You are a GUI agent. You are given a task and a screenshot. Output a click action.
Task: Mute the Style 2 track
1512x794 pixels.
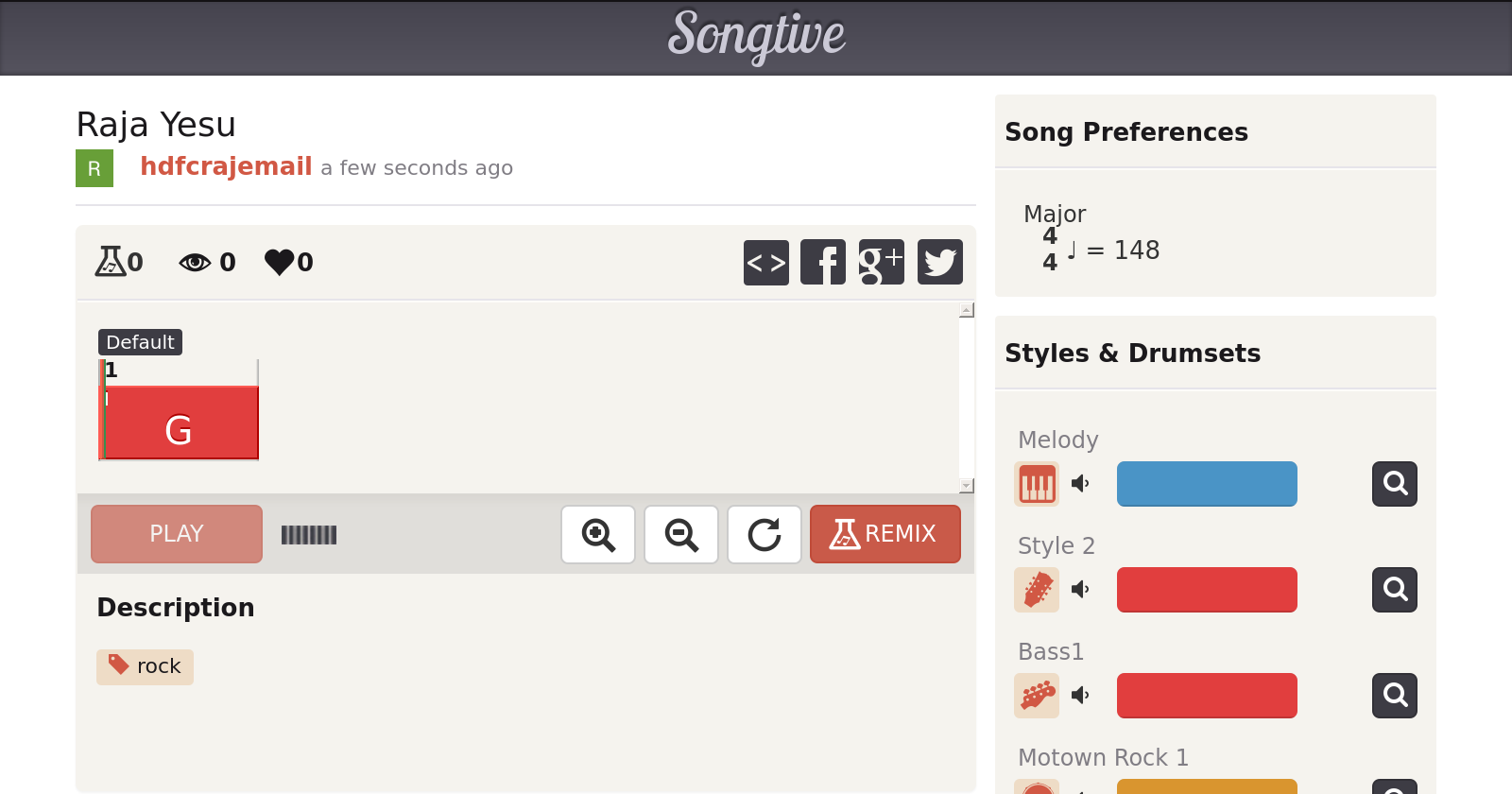[x=1080, y=590]
